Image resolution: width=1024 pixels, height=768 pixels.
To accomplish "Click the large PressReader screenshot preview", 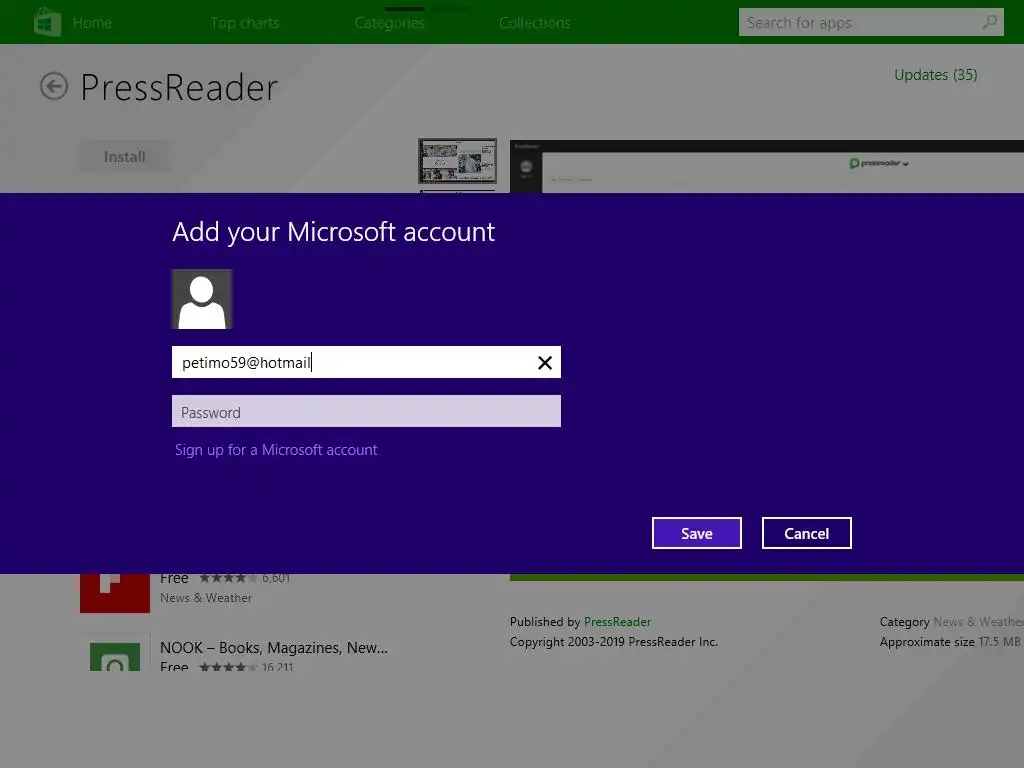I will (767, 166).
